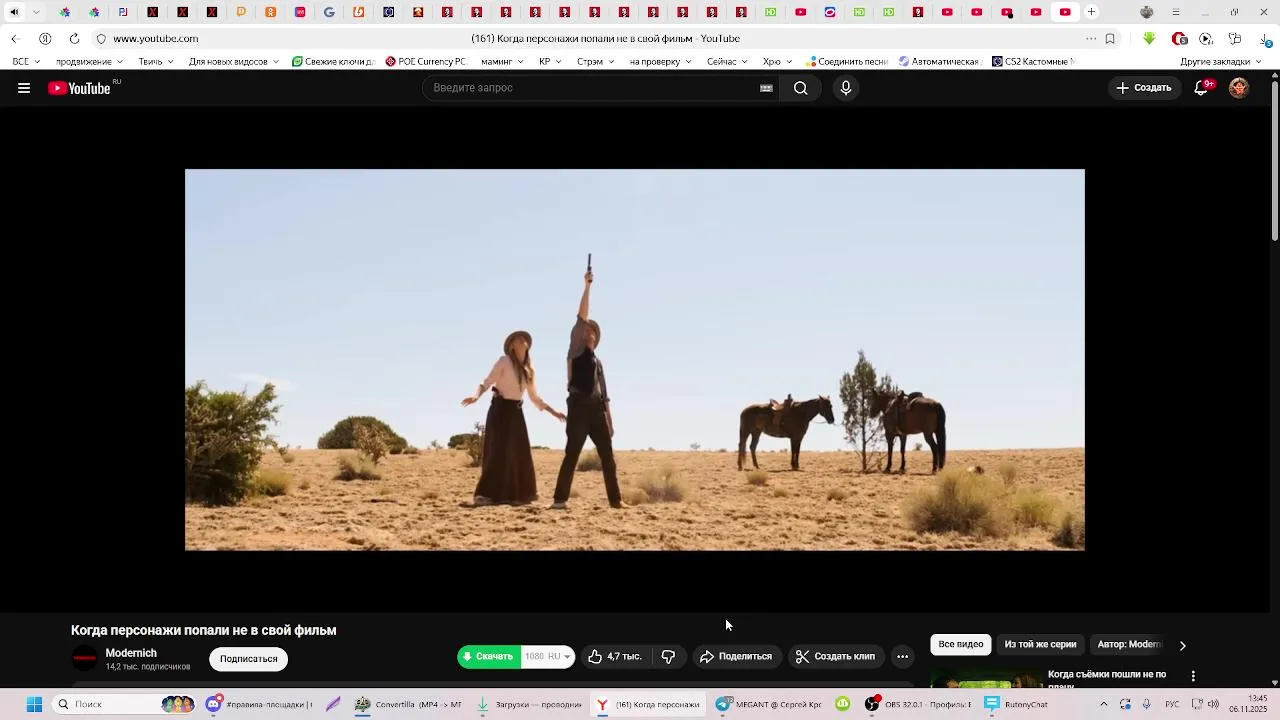Expand the Твичь bookmarks folder
This screenshot has height=720, width=1280.
(x=156, y=62)
